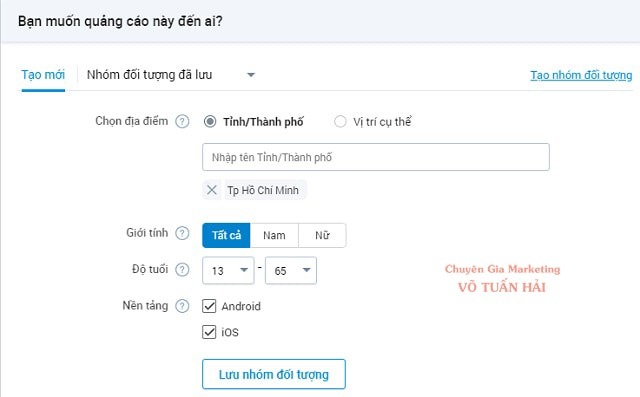Open help icon next to Độ tuổi

pyautogui.click(x=182, y=270)
